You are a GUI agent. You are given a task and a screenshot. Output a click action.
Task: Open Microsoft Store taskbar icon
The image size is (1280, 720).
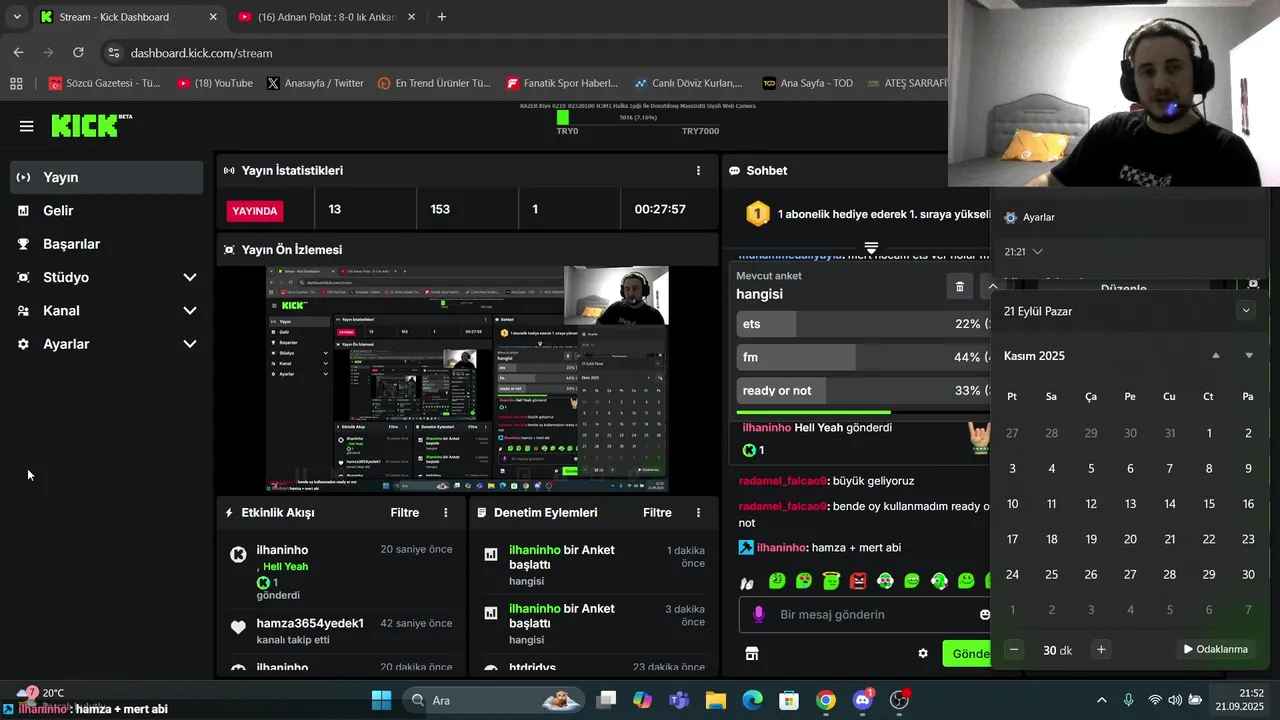point(789,700)
